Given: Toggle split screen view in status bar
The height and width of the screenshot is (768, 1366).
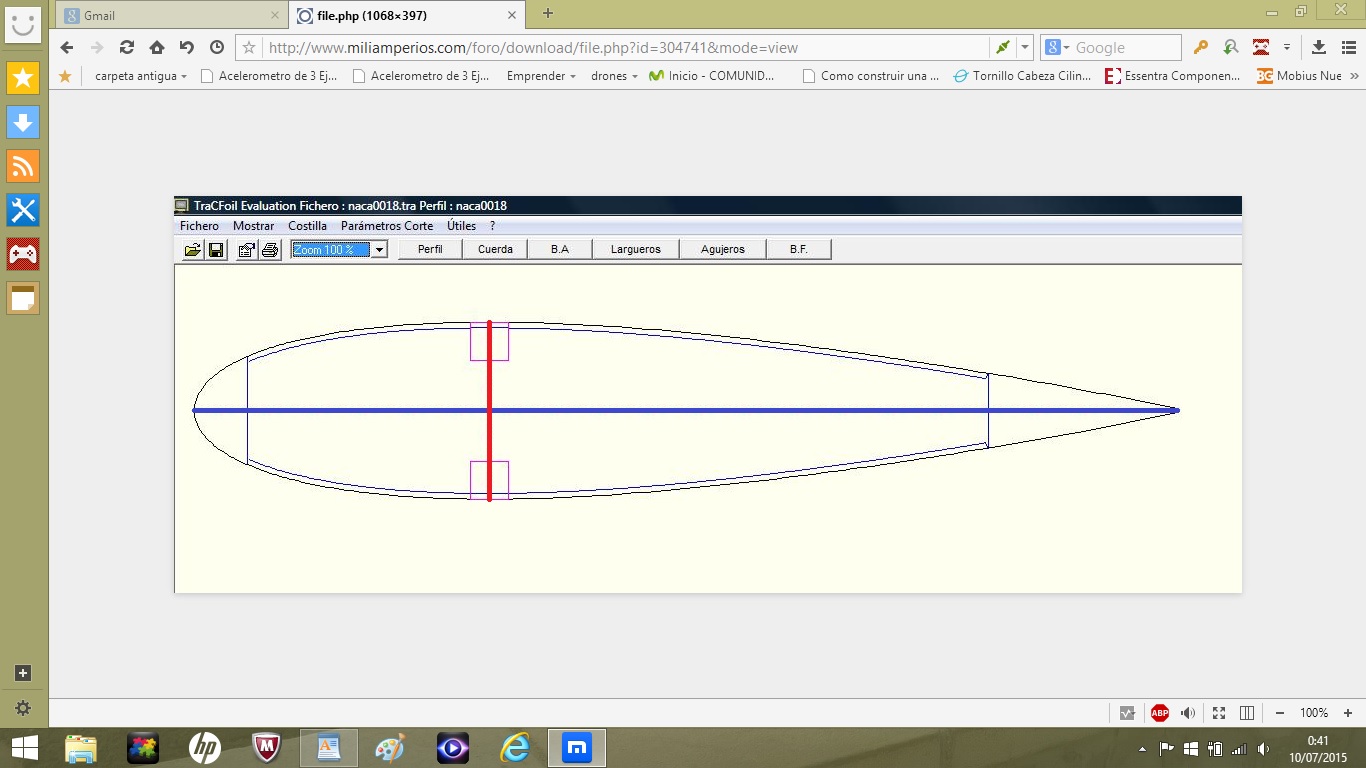Looking at the screenshot, I should [1247, 713].
